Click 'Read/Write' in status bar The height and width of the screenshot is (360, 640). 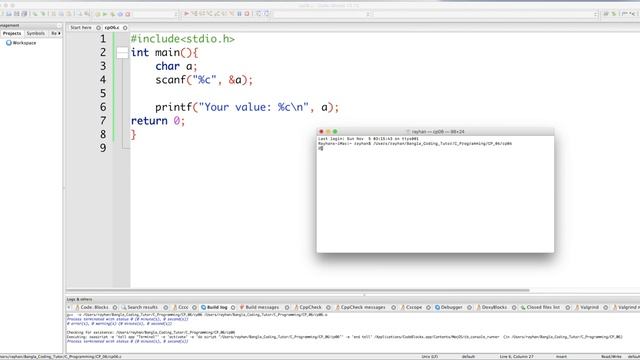pos(611,357)
